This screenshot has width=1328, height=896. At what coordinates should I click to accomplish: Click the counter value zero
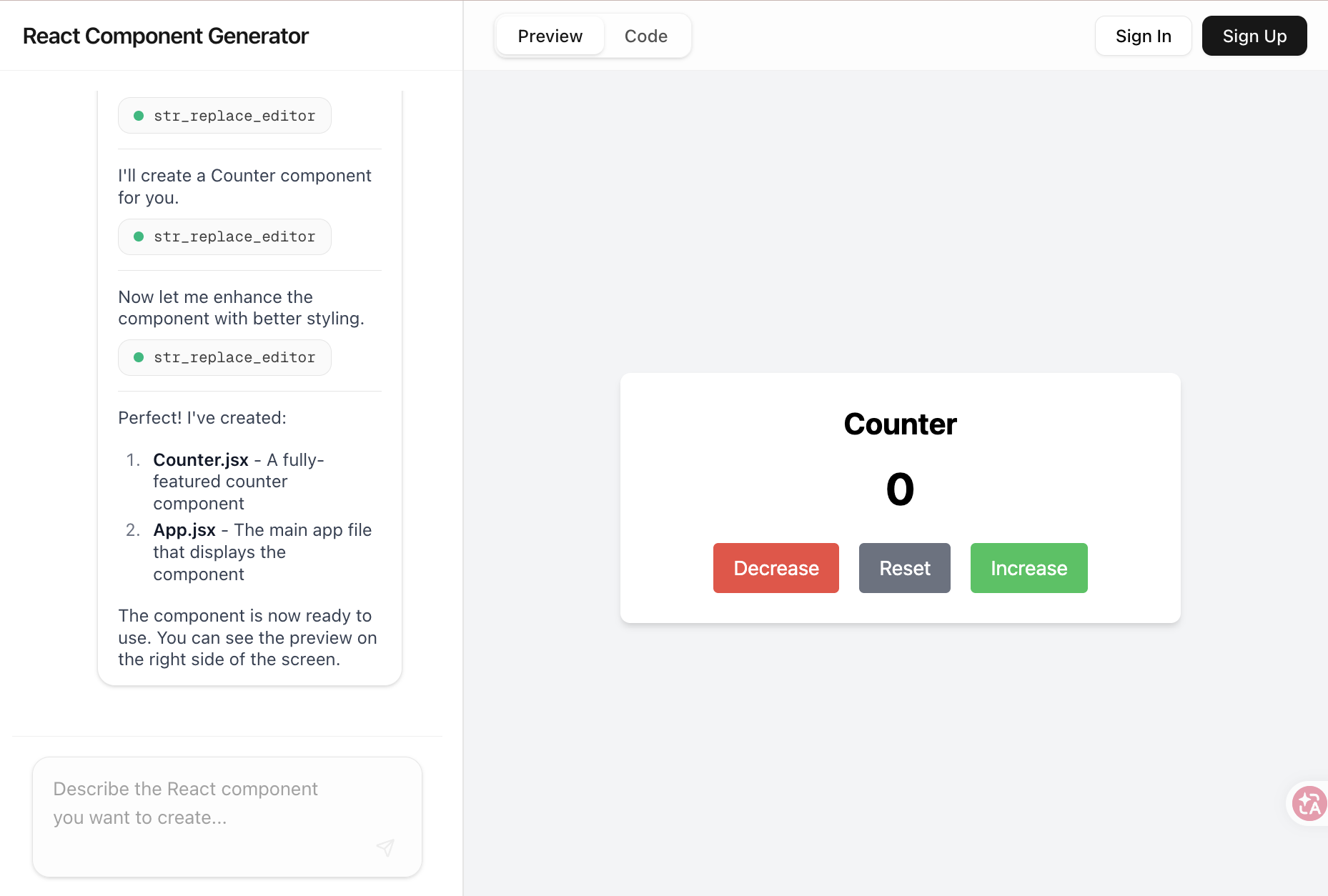(900, 489)
